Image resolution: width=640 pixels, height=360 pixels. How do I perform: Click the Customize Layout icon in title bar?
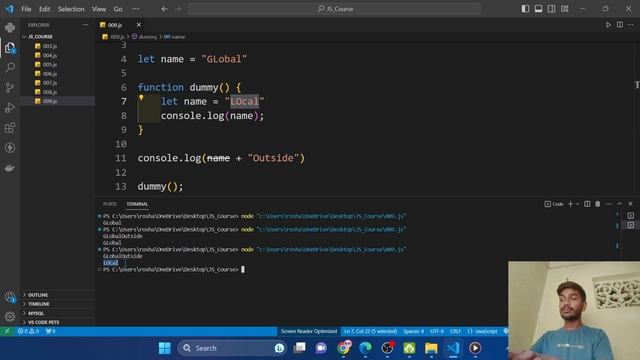[564, 9]
